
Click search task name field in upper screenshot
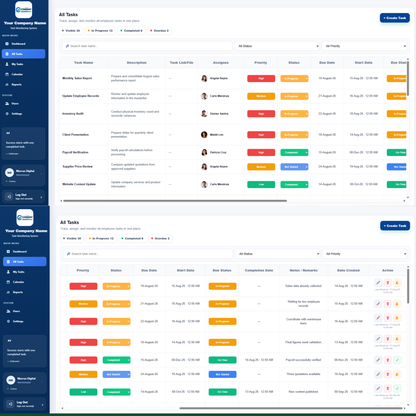147,46
